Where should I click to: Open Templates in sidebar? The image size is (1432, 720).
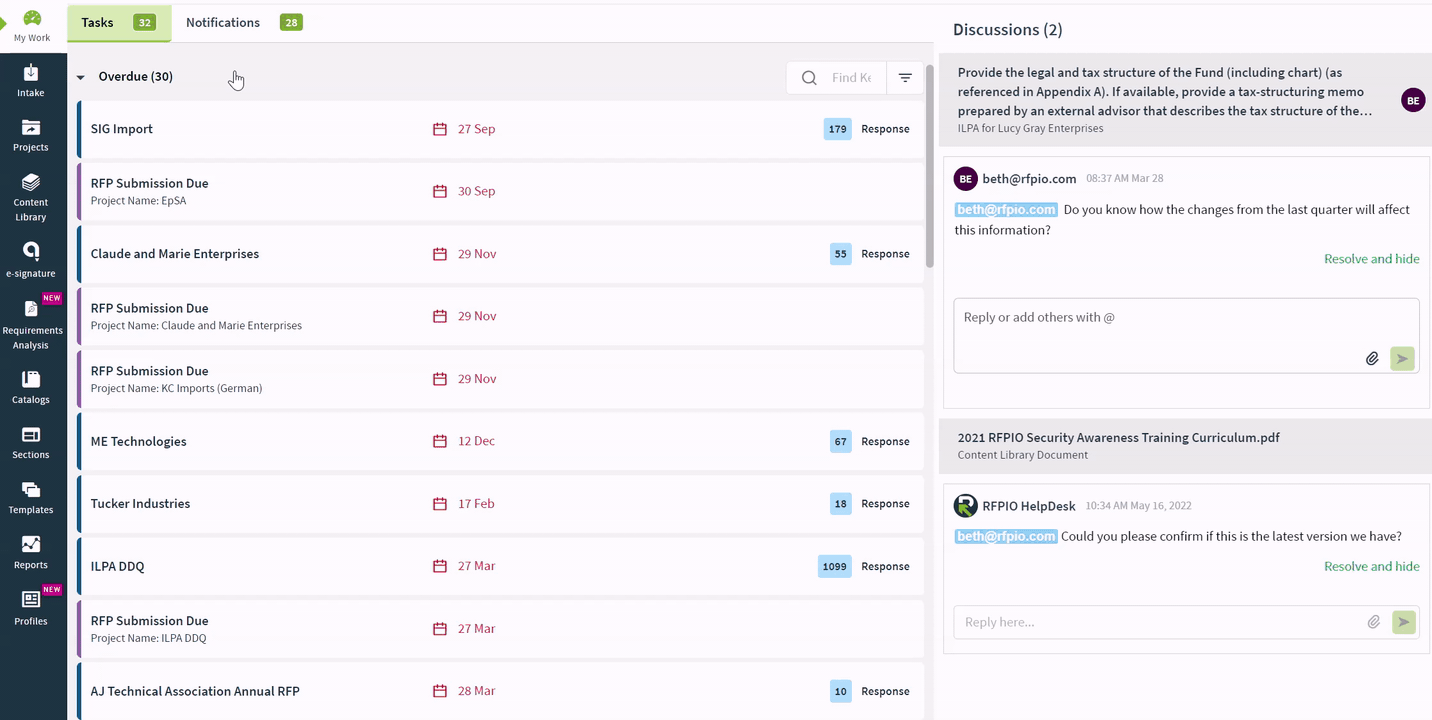pyautogui.click(x=31, y=498)
